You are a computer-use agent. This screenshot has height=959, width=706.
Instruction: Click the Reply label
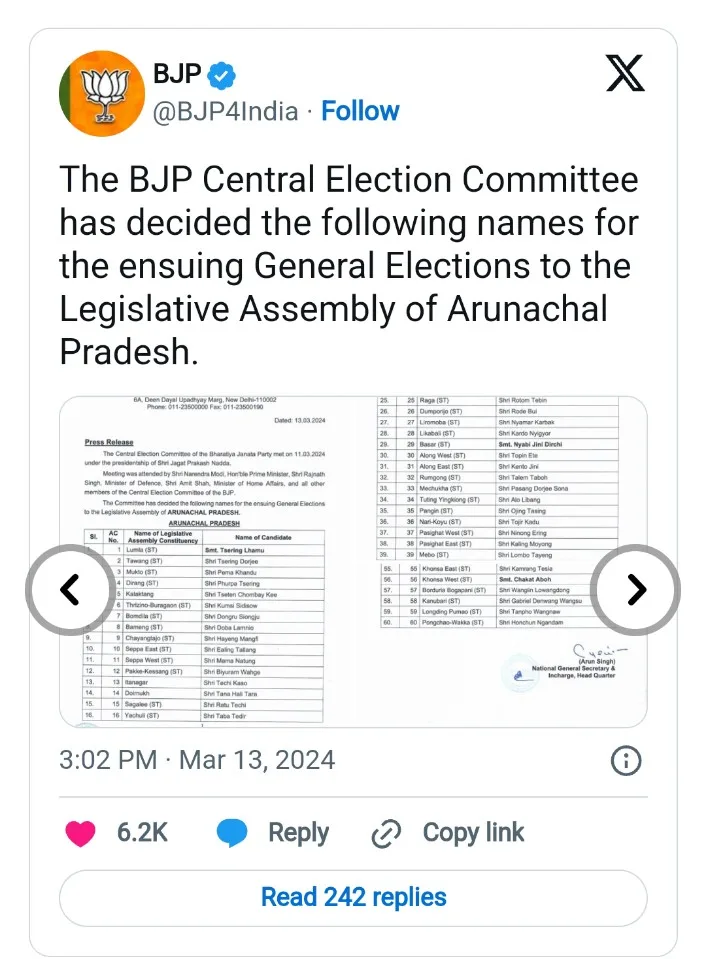[298, 832]
